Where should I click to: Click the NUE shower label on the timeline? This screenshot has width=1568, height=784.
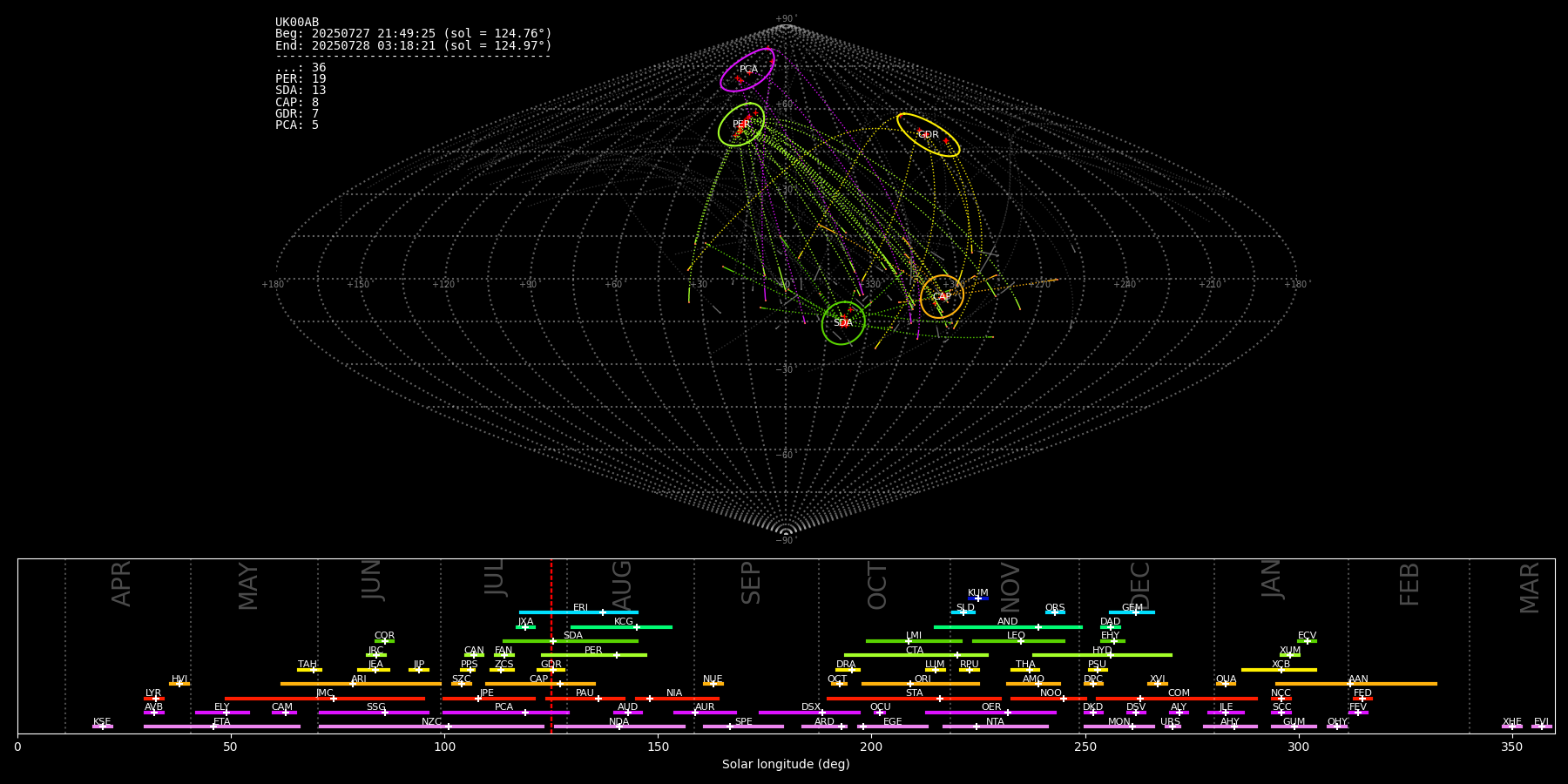click(713, 679)
